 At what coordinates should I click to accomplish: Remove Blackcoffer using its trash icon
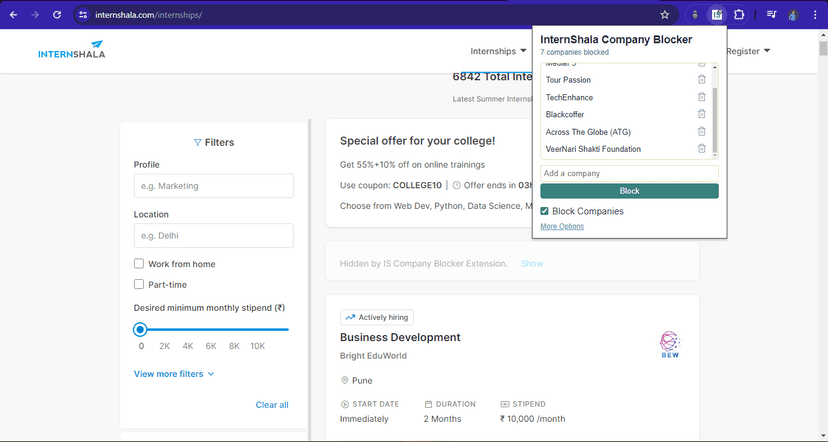[x=701, y=114]
